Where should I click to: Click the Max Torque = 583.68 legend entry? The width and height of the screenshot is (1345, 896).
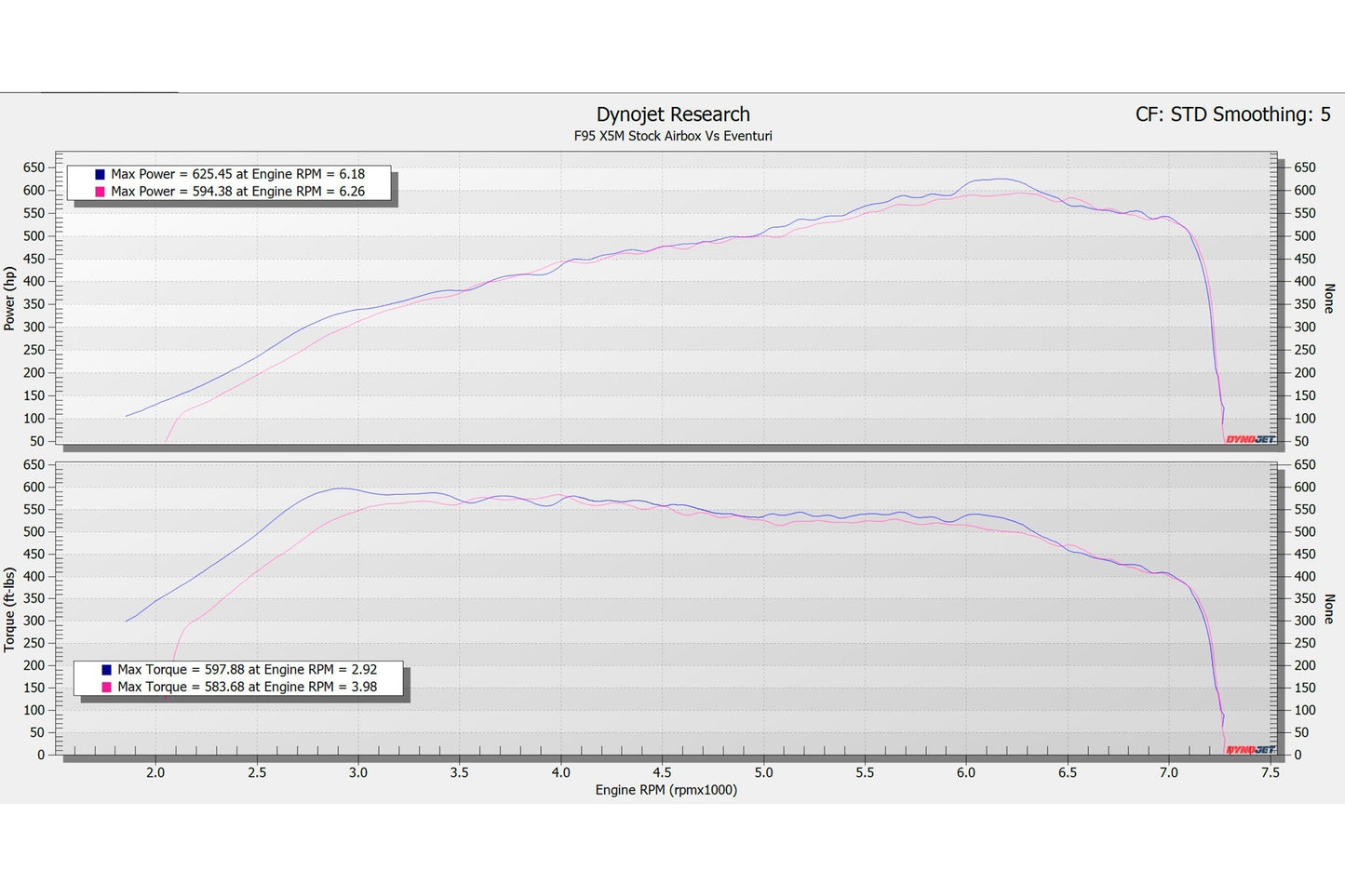(x=247, y=688)
